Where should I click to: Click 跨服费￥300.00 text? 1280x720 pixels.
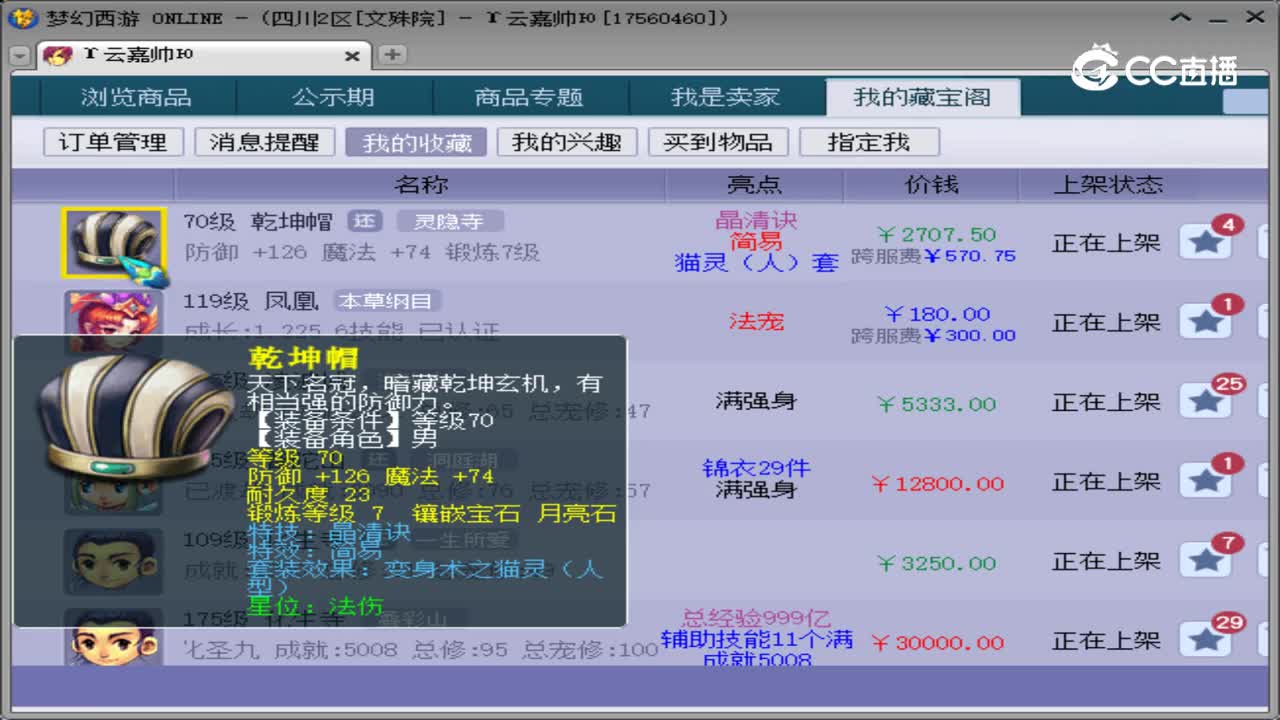tap(933, 336)
